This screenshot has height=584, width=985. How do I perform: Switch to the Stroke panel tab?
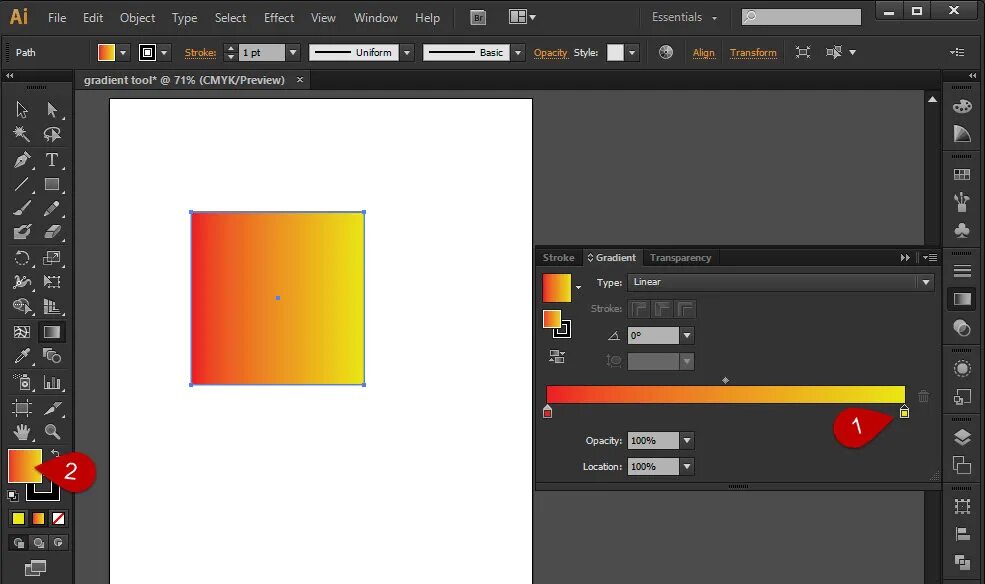pos(558,257)
